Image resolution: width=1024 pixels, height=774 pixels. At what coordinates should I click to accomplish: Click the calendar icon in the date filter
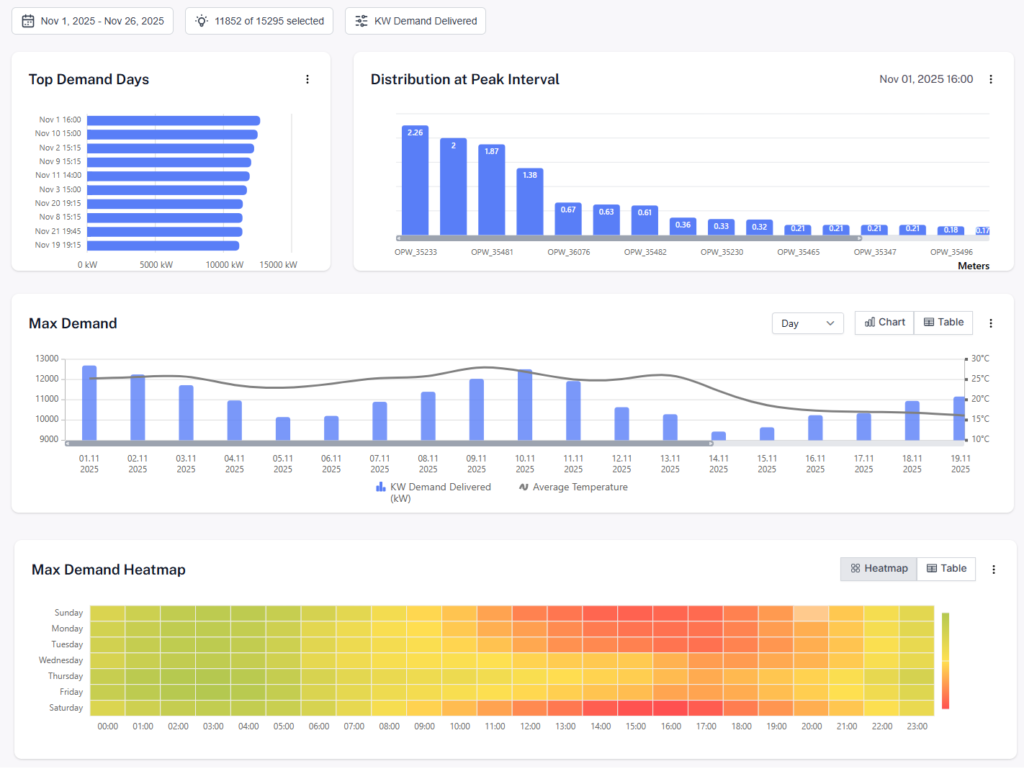click(28, 21)
